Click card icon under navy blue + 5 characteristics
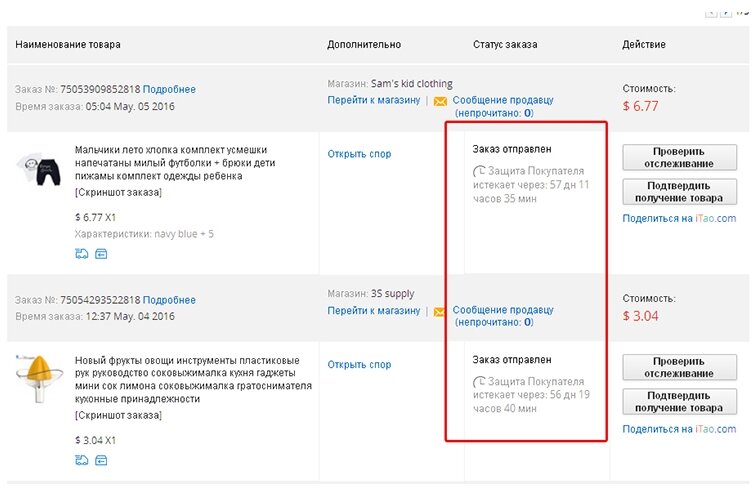 pyautogui.click(x=101, y=253)
